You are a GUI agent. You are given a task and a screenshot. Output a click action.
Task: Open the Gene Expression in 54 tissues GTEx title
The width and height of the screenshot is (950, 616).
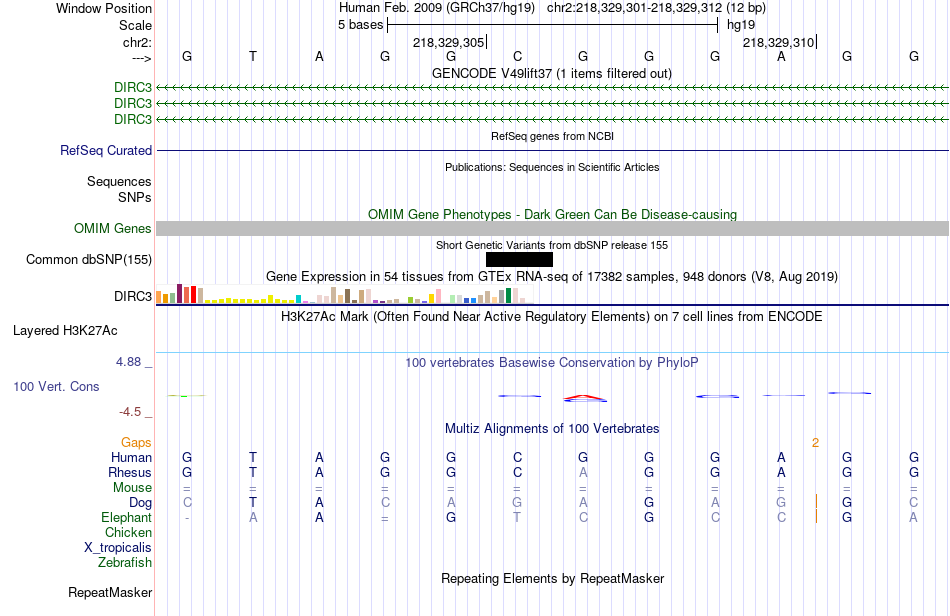coord(552,277)
